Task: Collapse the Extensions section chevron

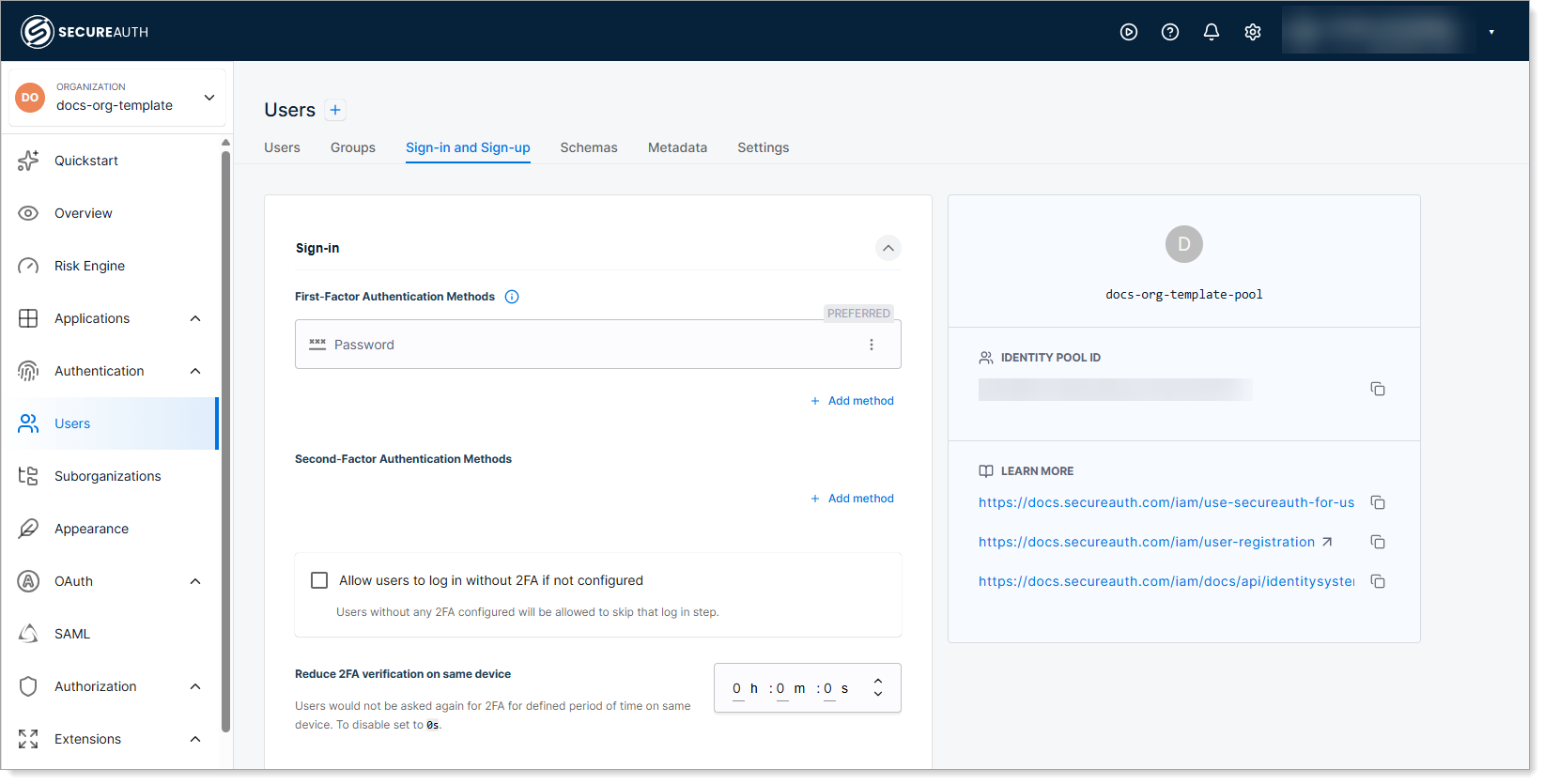Action: point(195,739)
